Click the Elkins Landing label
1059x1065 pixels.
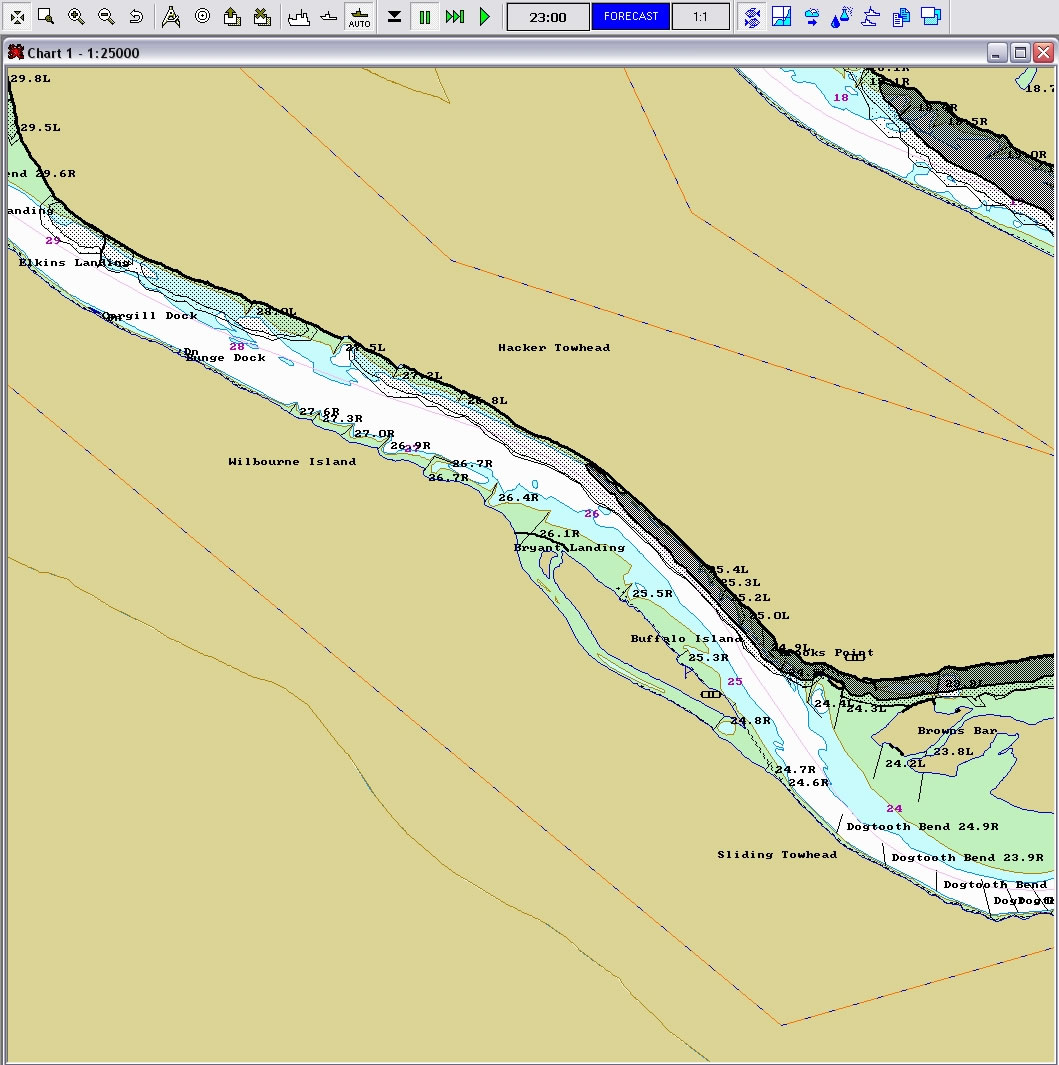point(74,263)
